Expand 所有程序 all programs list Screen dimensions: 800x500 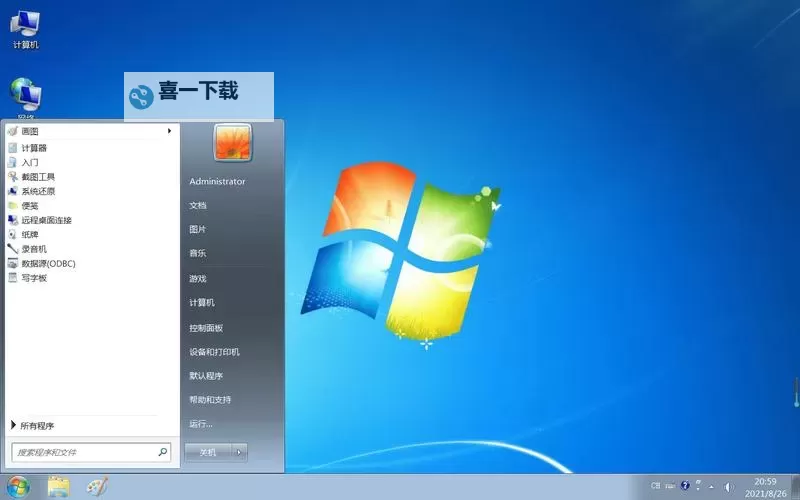tap(33, 426)
